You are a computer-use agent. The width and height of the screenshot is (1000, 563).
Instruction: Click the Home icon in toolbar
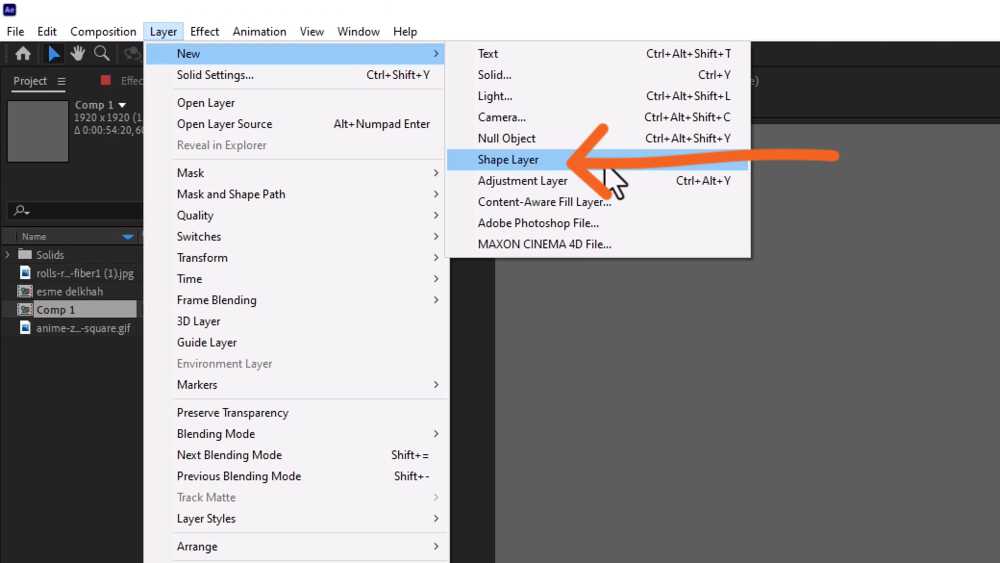click(23, 54)
